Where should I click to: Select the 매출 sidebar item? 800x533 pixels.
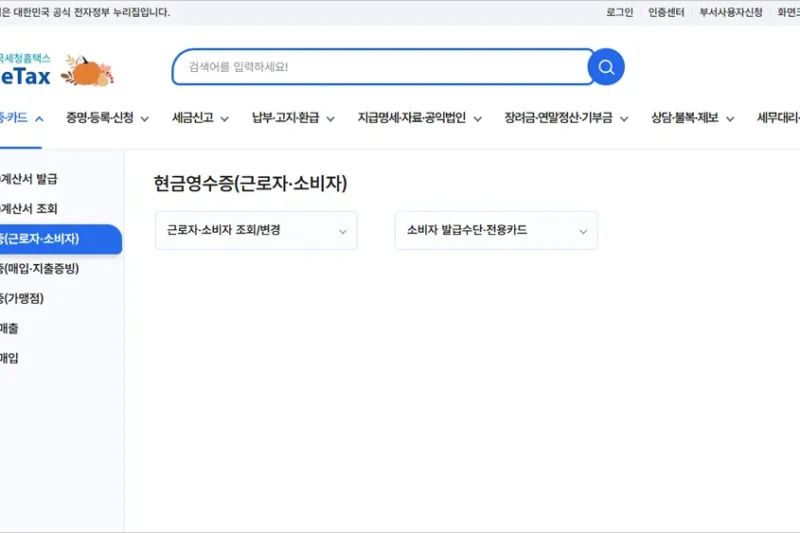tap(9, 328)
